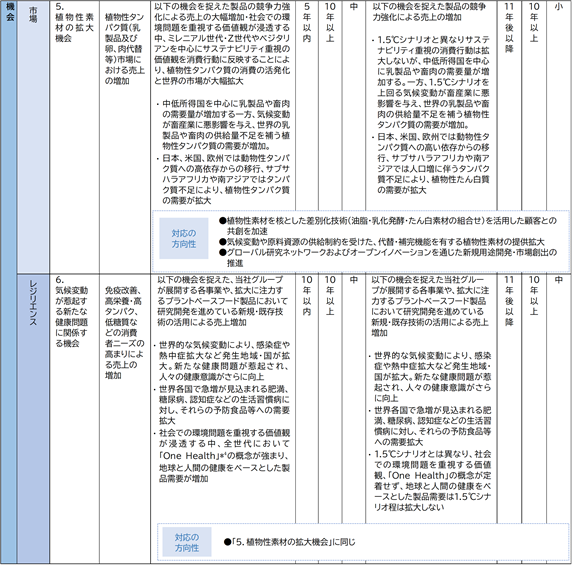Click '中' cell beside '10年以内' row 6 columns
The image size is (575, 568).
354,280
